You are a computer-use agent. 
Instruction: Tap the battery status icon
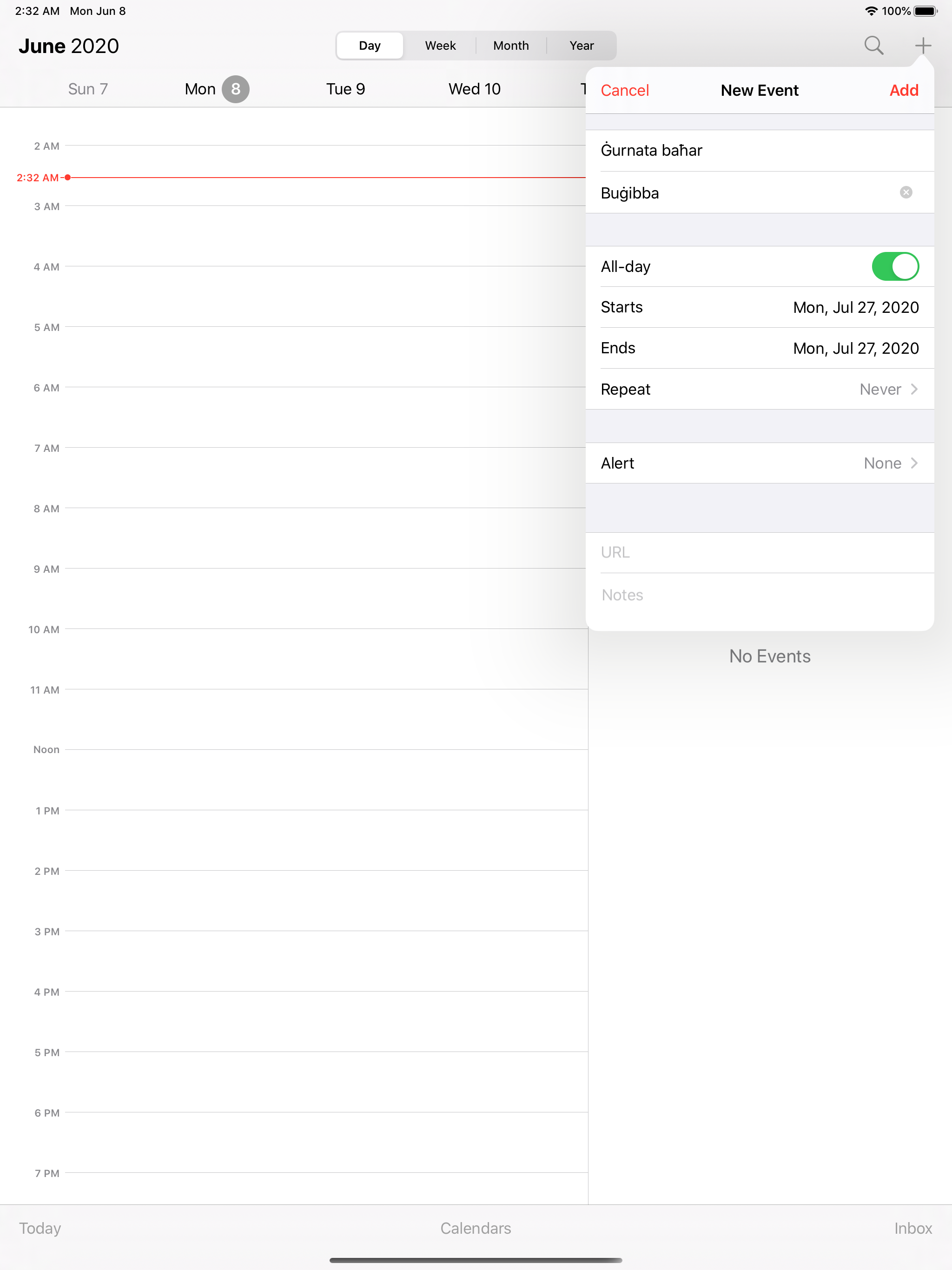tap(926, 11)
